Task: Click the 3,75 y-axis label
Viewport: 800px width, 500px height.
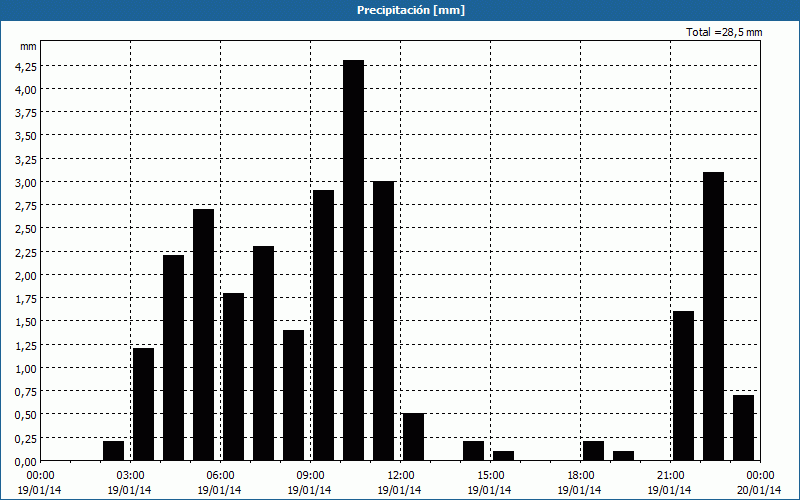Action: coord(26,113)
